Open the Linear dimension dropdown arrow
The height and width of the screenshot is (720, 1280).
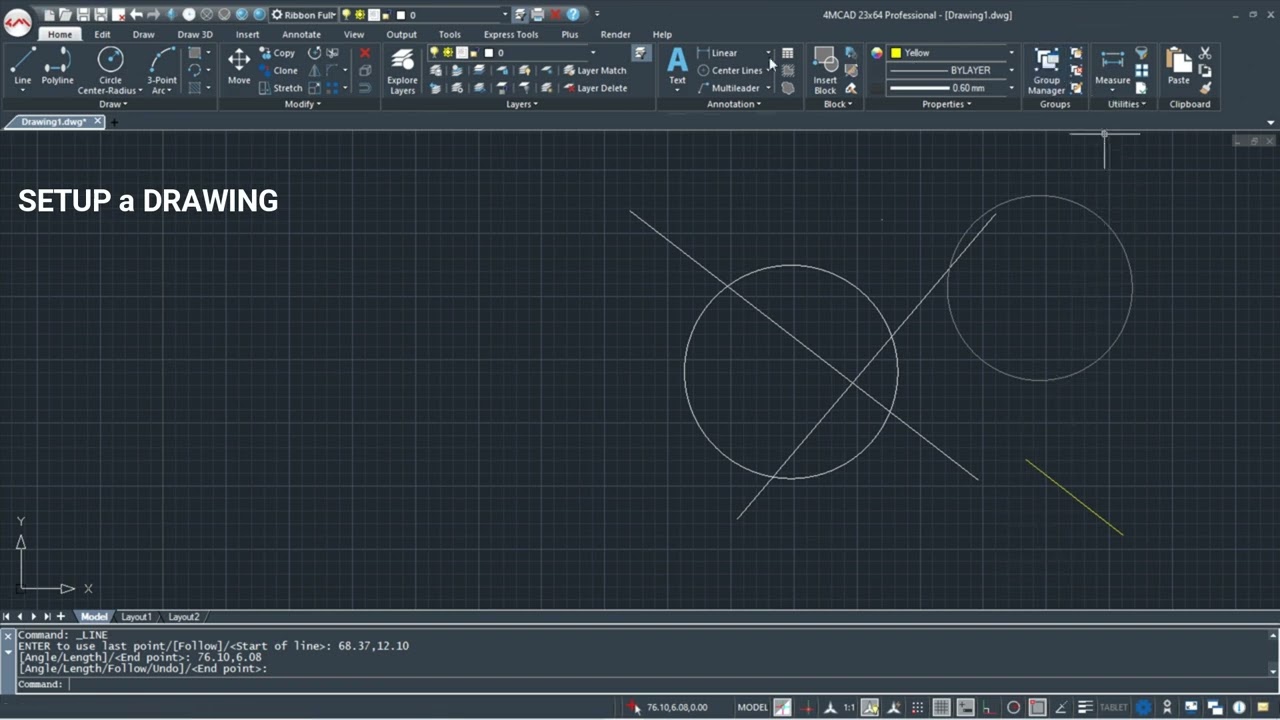coord(769,53)
